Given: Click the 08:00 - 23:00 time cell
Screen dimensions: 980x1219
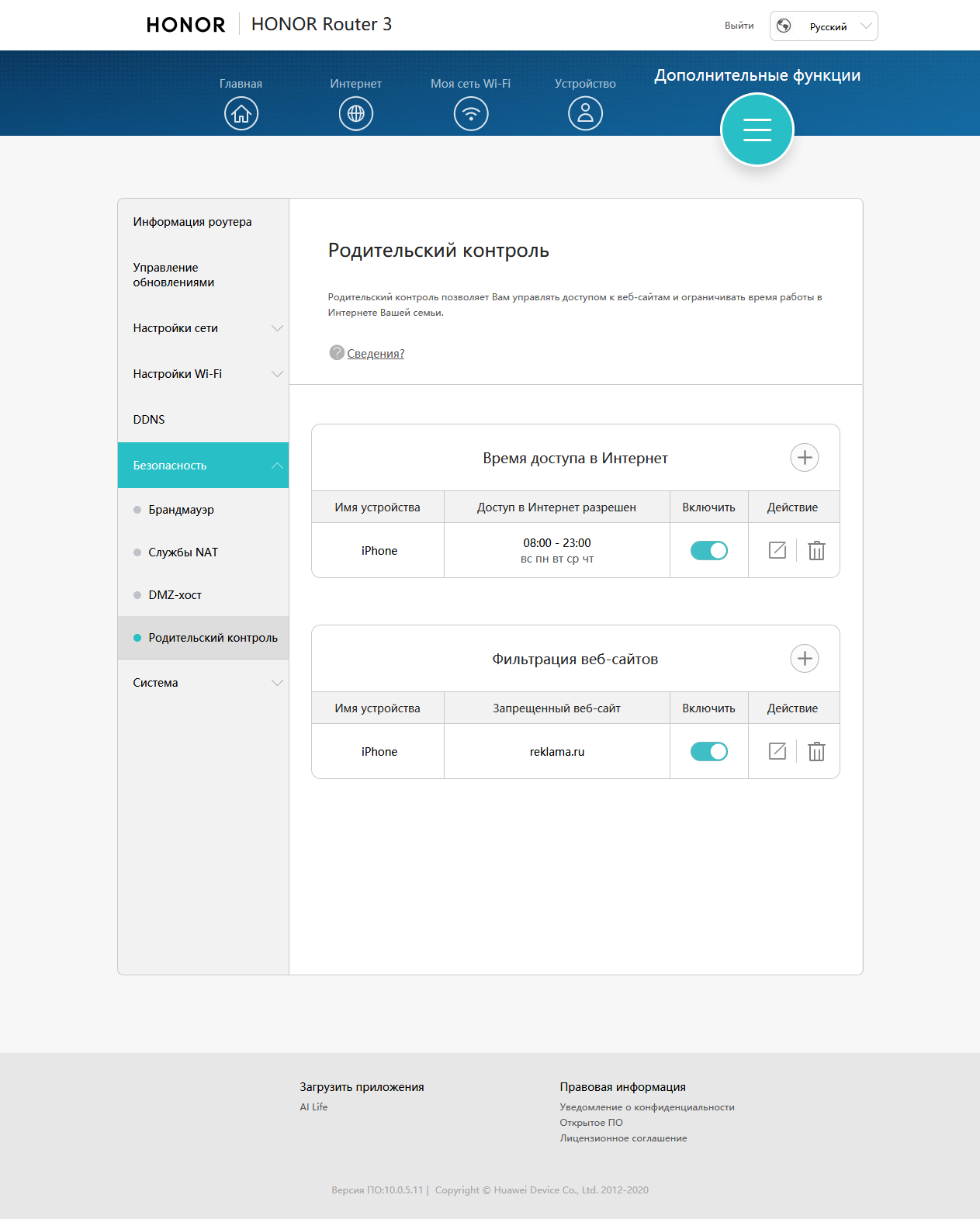Looking at the screenshot, I should 557,543.
